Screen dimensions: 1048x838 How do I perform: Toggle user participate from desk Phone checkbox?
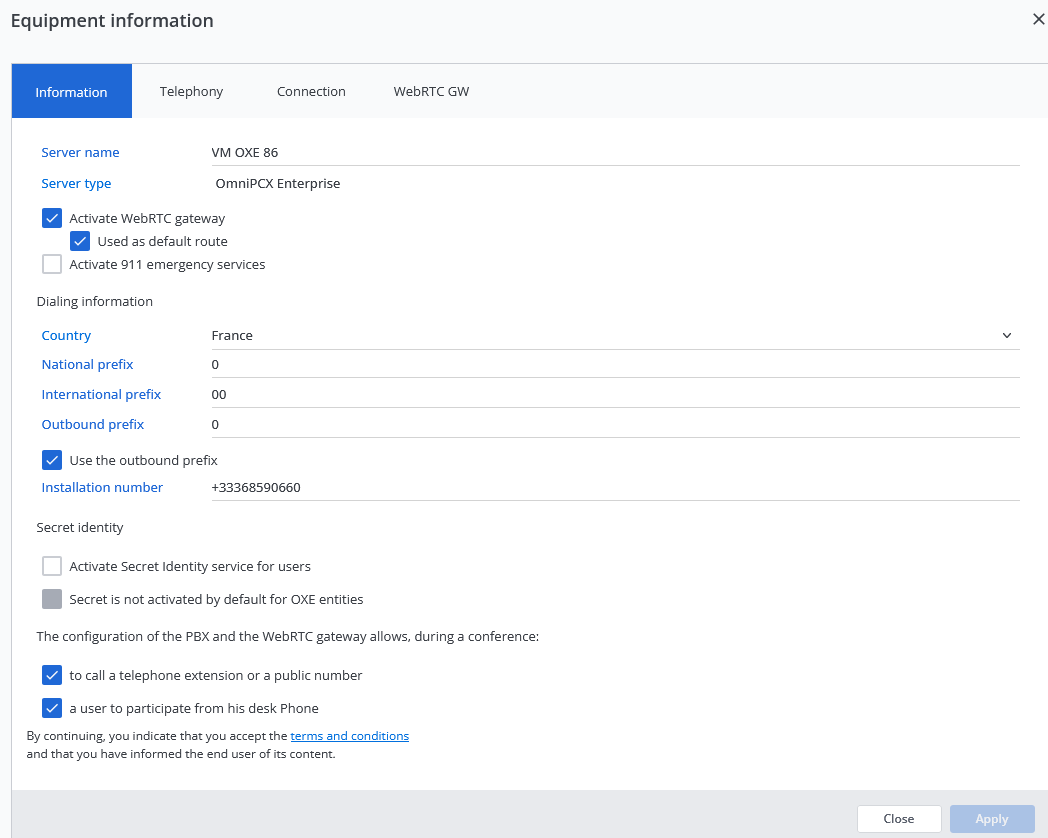52,708
